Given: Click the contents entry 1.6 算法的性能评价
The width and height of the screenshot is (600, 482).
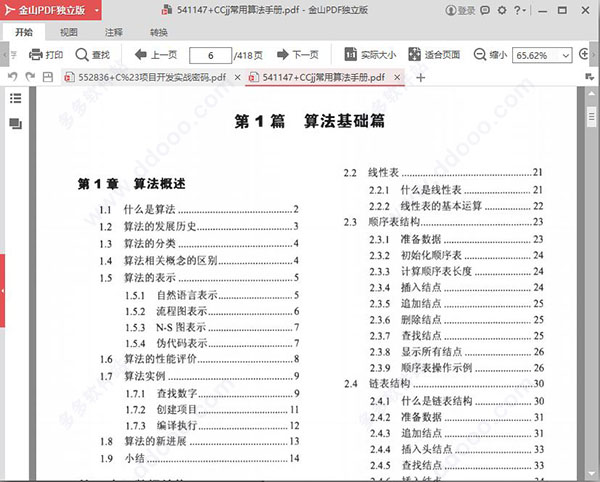Looking at the screenshot, I should coord(199,359).
